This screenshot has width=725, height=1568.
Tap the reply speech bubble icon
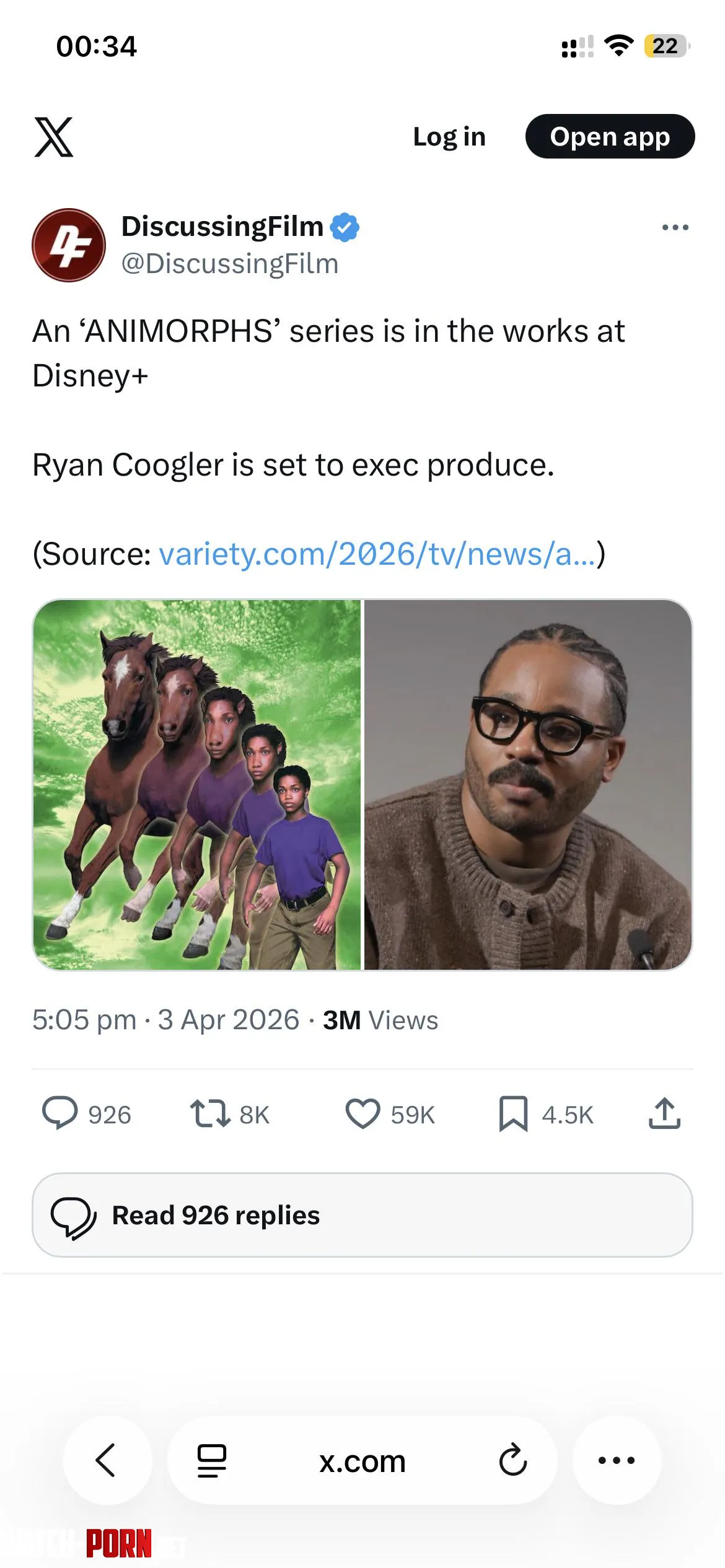(60, 1113)
